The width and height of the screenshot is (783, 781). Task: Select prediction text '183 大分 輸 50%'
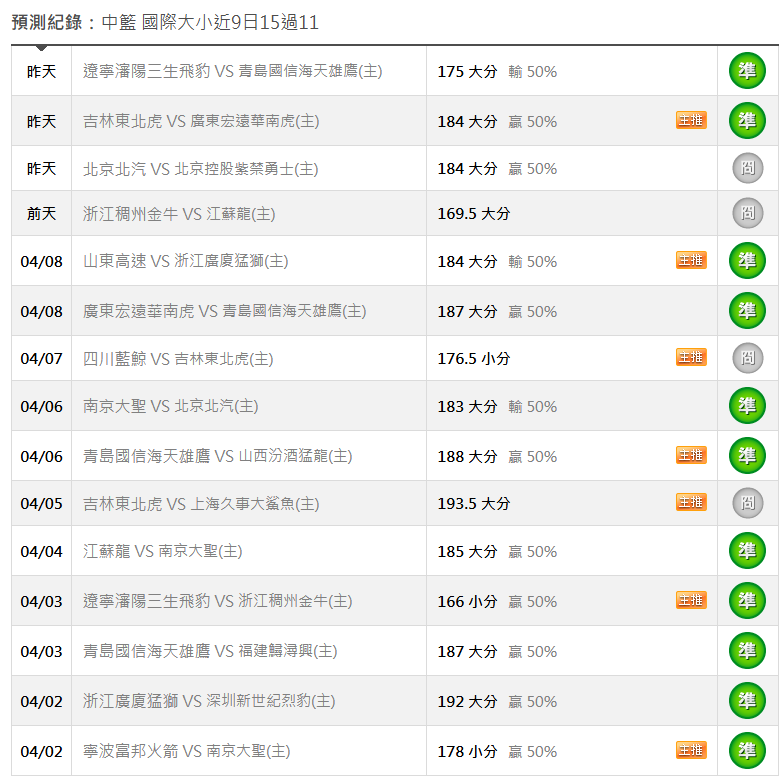pos(497,406)
